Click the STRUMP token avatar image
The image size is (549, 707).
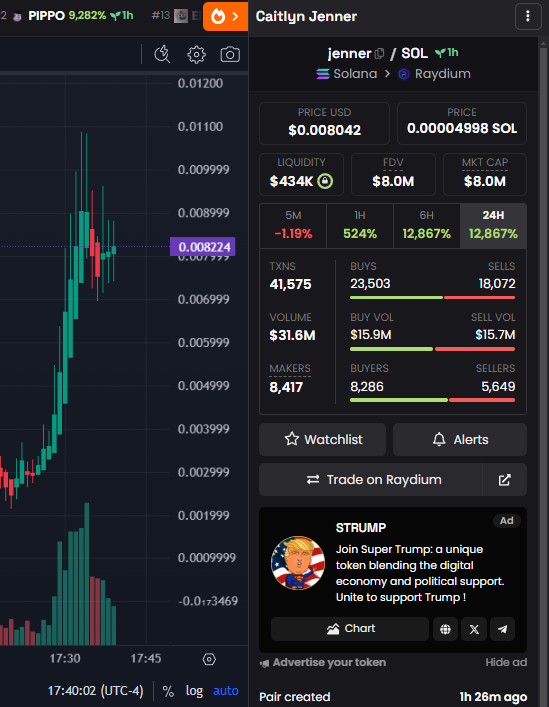point(297,563)
